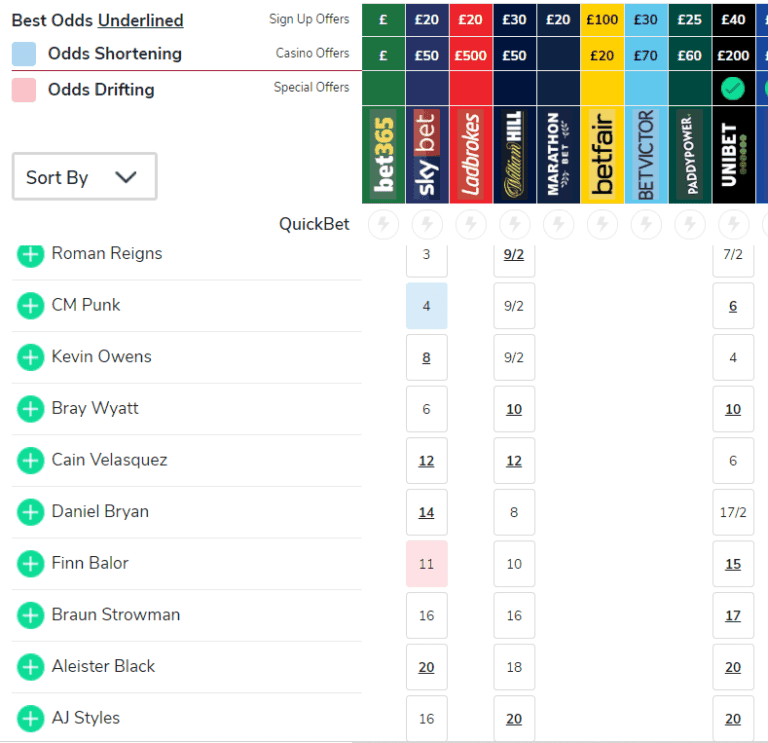
Task: Click the blue Odds Shortening color swatch
Action: tap(24, 54)
